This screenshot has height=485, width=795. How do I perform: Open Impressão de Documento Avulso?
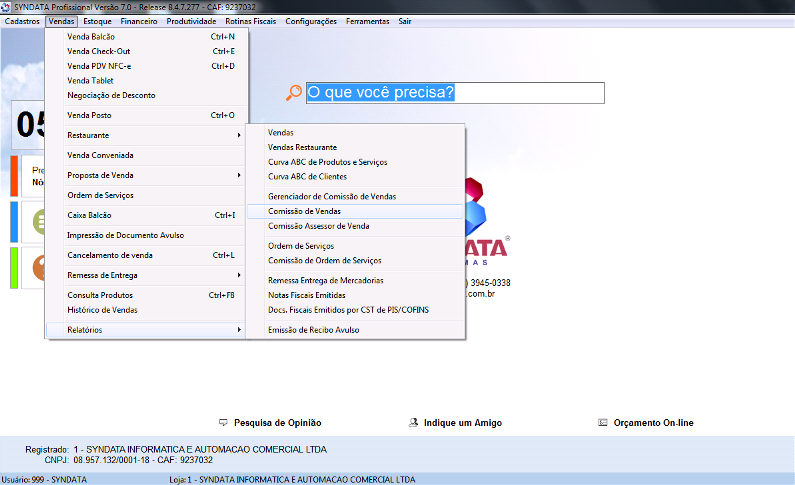pyautogui.click(x=146, y=235)
